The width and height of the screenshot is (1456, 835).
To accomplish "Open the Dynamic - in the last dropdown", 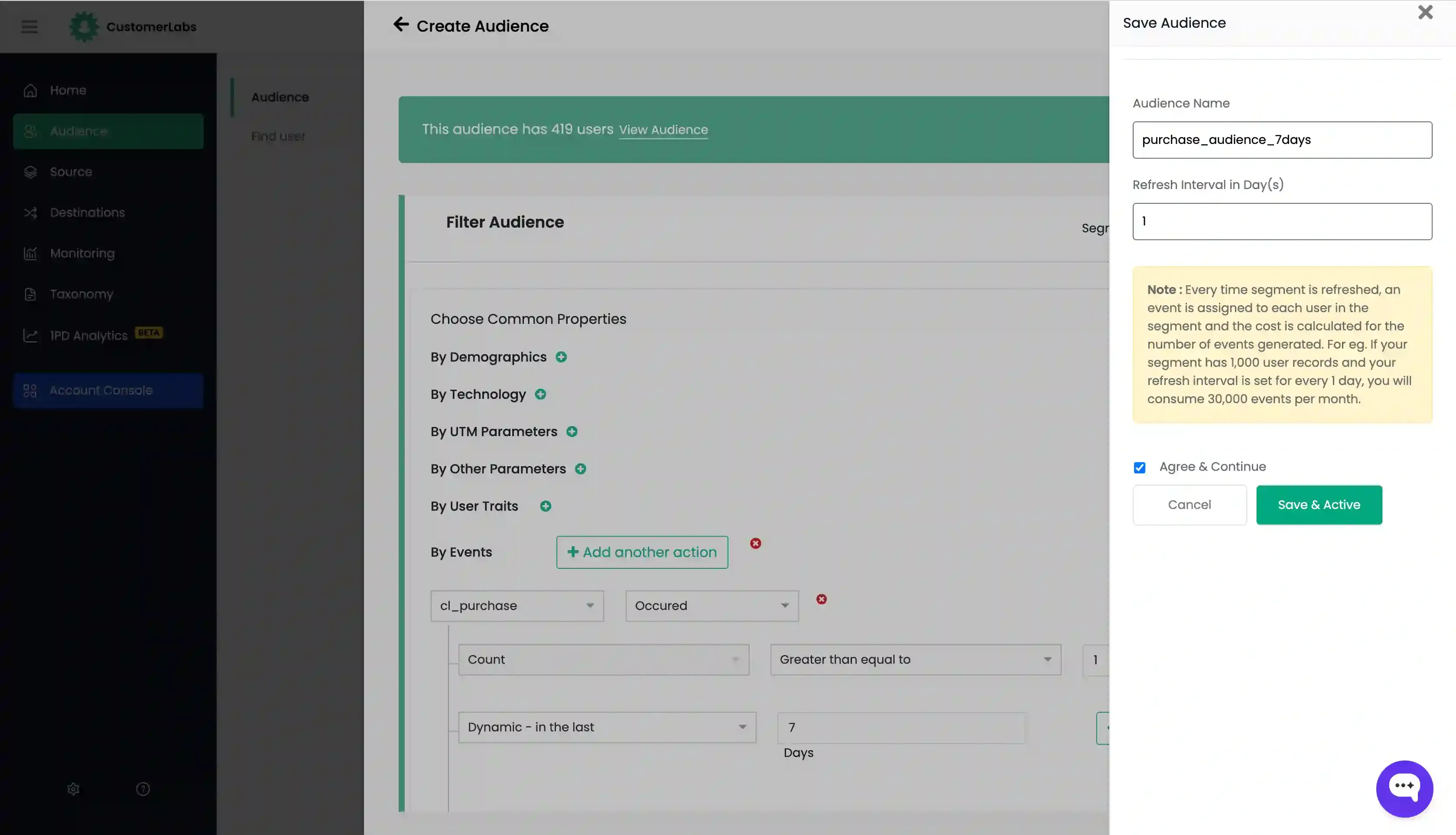I will (x=607, y=727).
